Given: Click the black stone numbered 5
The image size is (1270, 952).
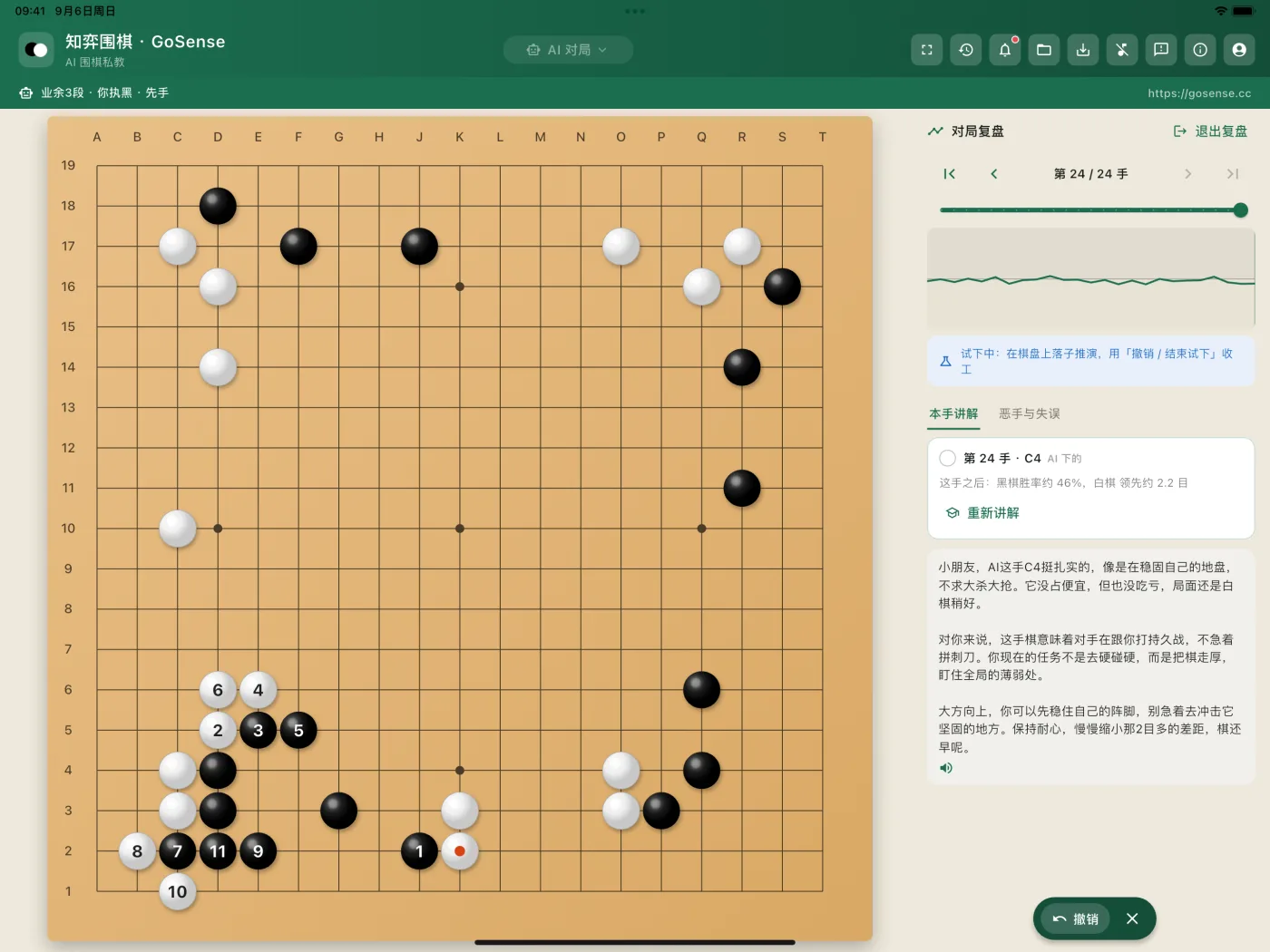Looking at the screenshot, I should (298, 730).
